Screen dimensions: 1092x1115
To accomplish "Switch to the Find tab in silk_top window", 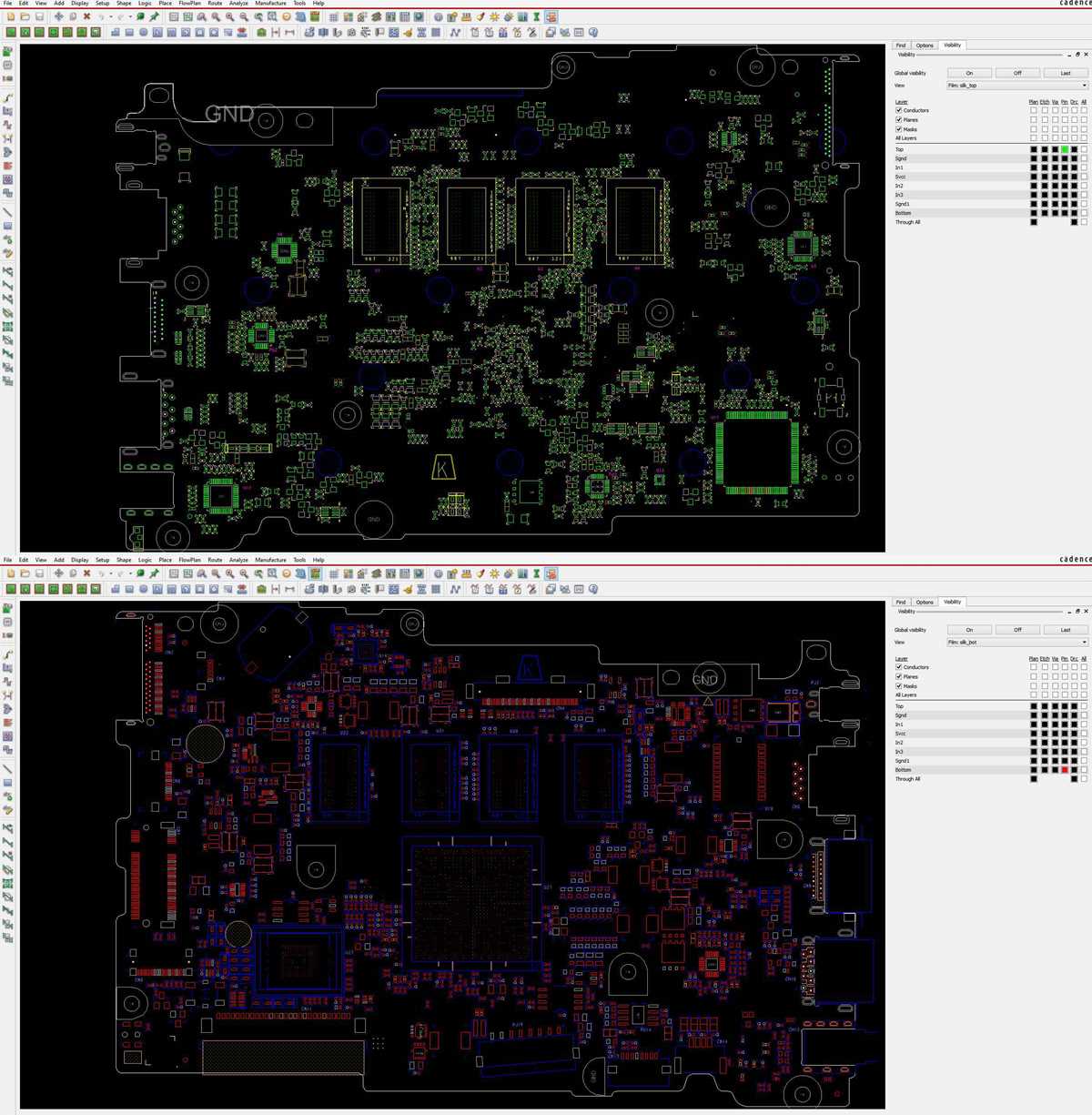I will pyautogui.click(x=901, y=45).
